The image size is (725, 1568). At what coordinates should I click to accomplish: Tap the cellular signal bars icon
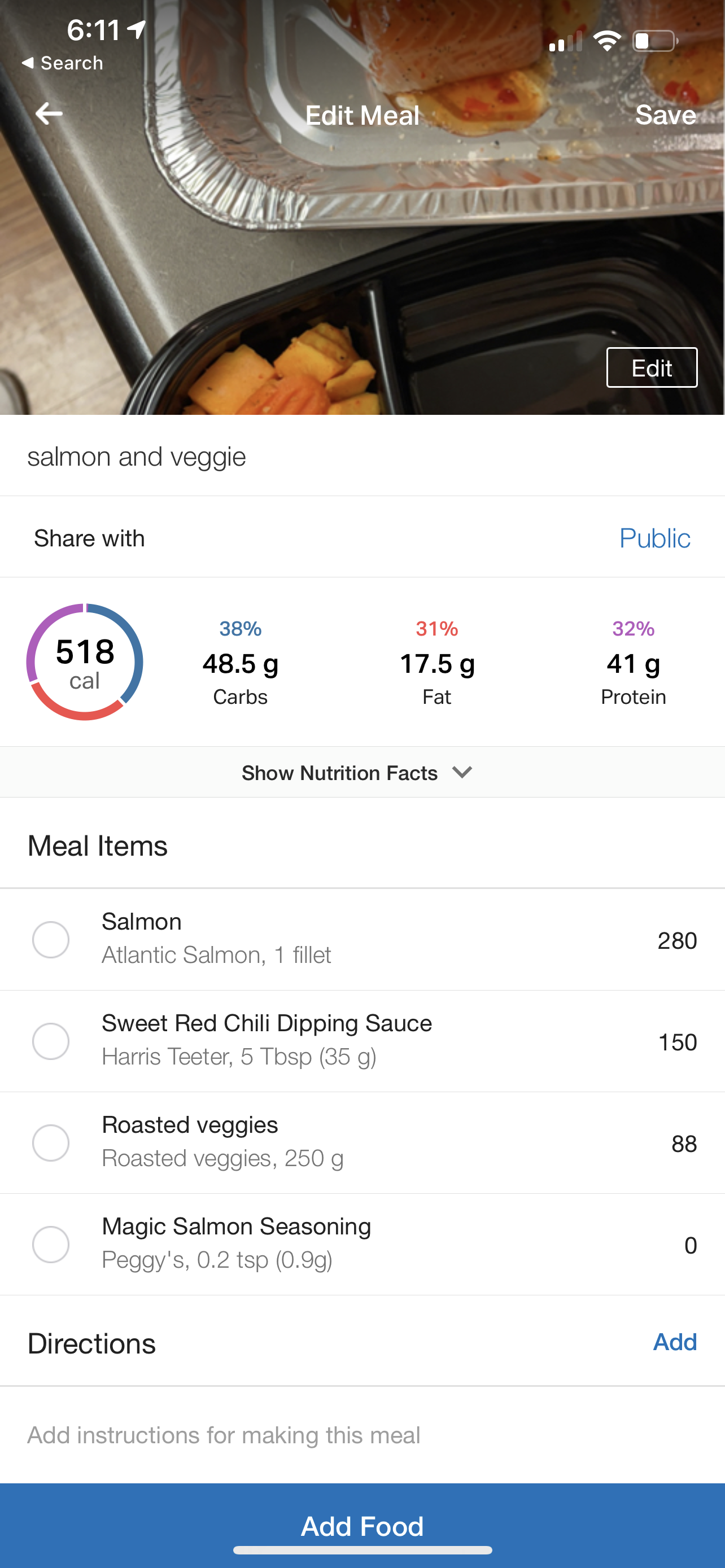pos(565,42)
